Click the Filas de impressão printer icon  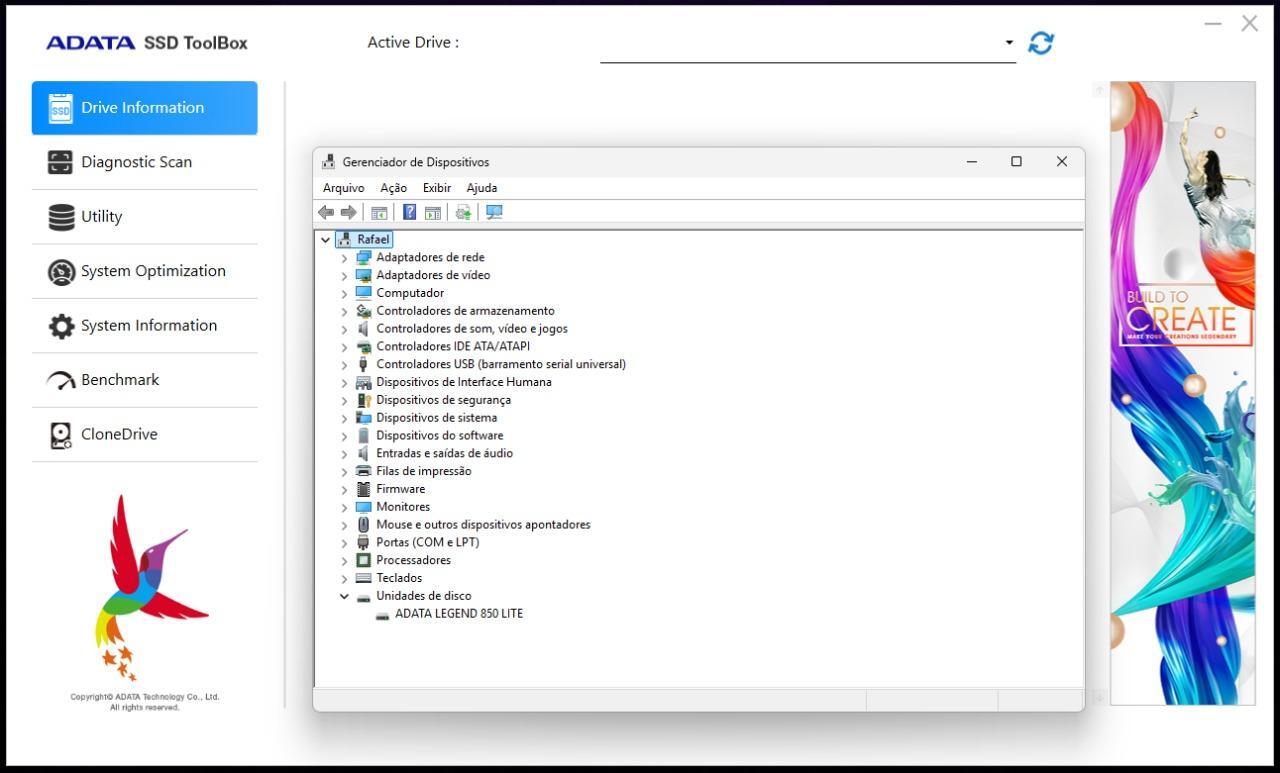tap(363, 471)
